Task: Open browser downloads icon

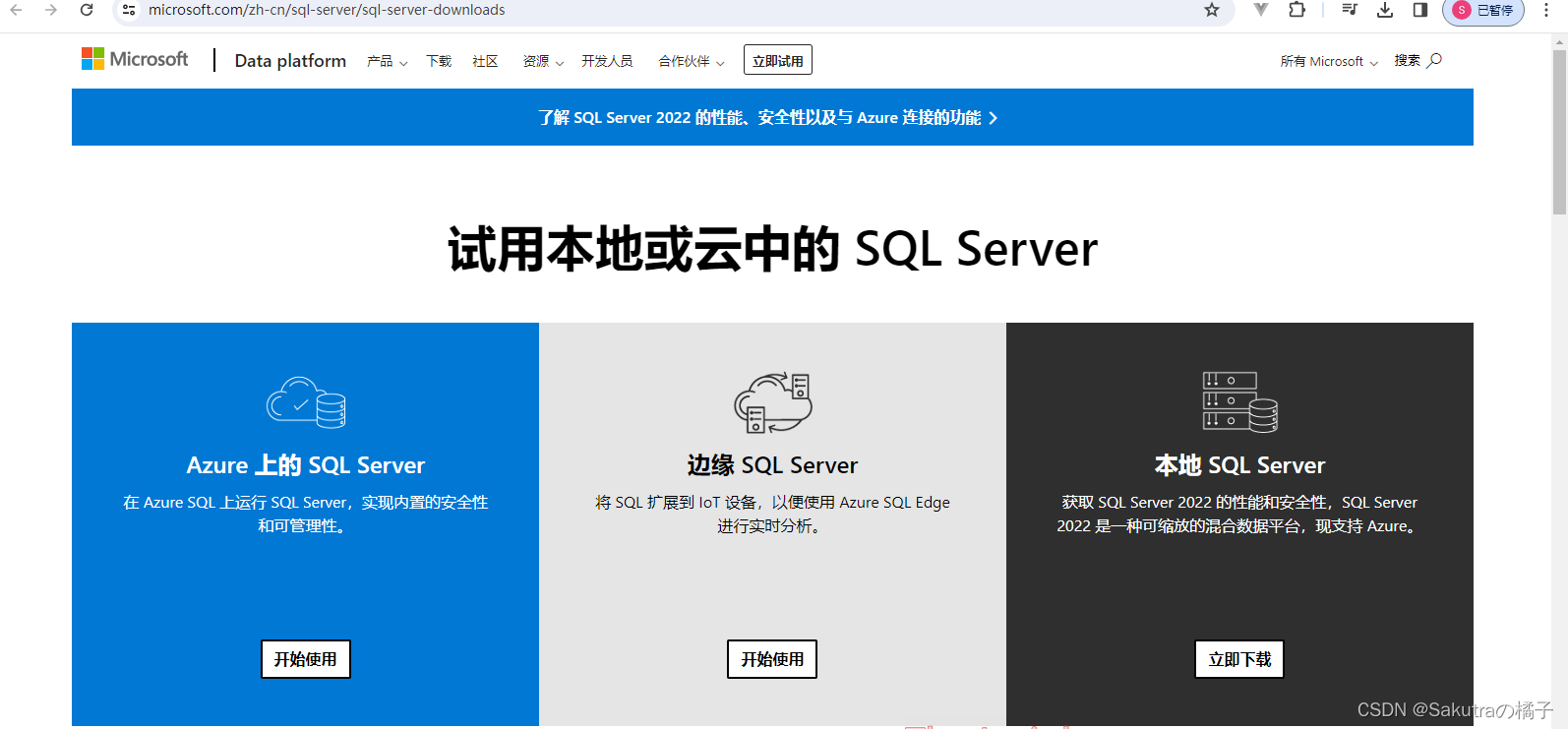Action: pyautogui.click(x=1385, y=10)
